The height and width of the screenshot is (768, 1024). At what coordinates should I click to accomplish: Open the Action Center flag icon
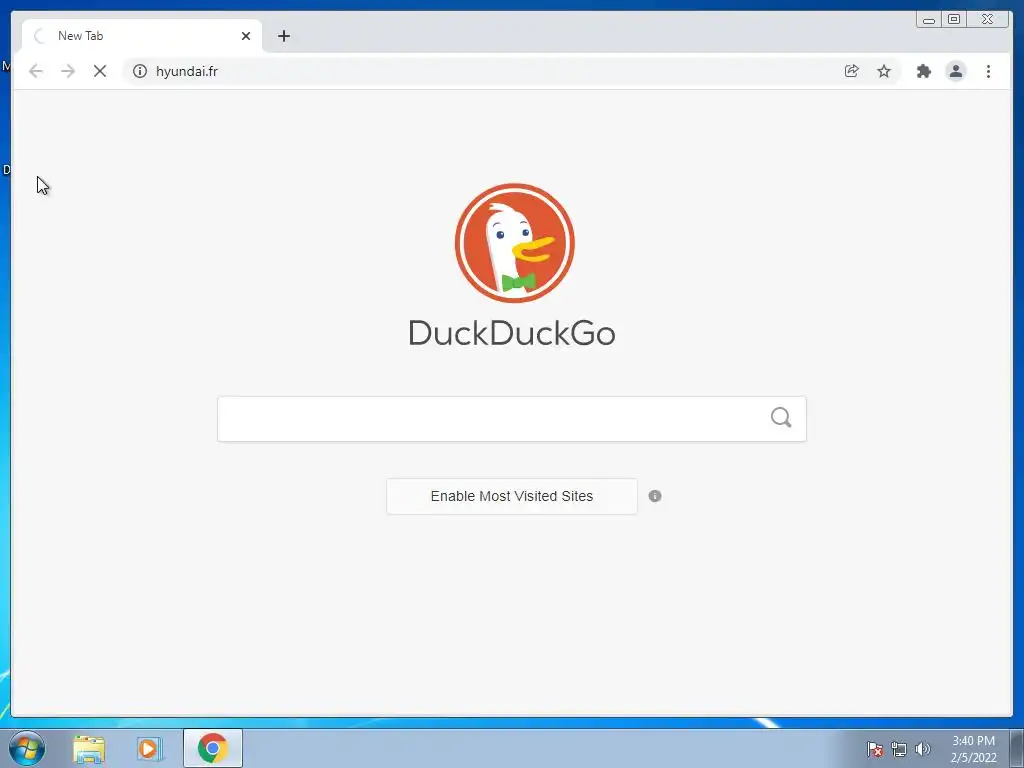point(875,749)
